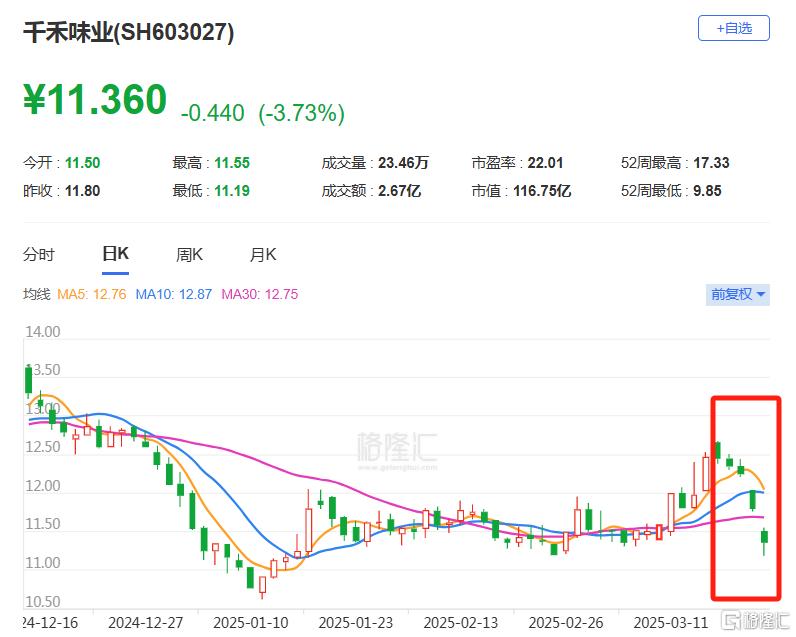The height and width of the screenshot is (637, 796).
Task: Click the 市值 value 116.75亿
Action: tap(542, 191)
